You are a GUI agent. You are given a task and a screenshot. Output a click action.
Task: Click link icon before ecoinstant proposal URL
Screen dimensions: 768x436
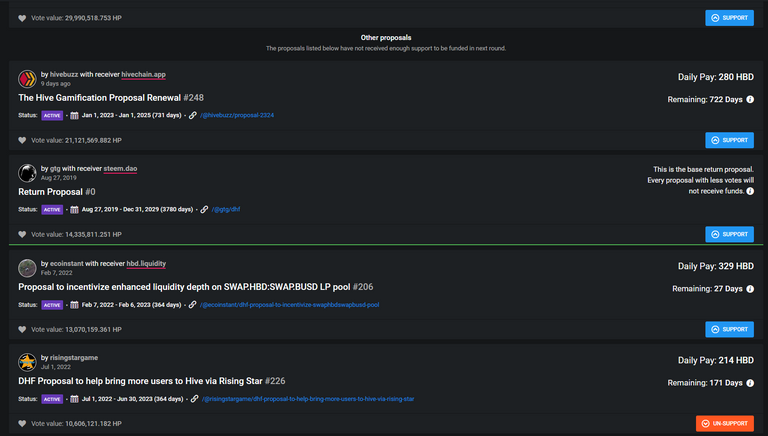192,305
